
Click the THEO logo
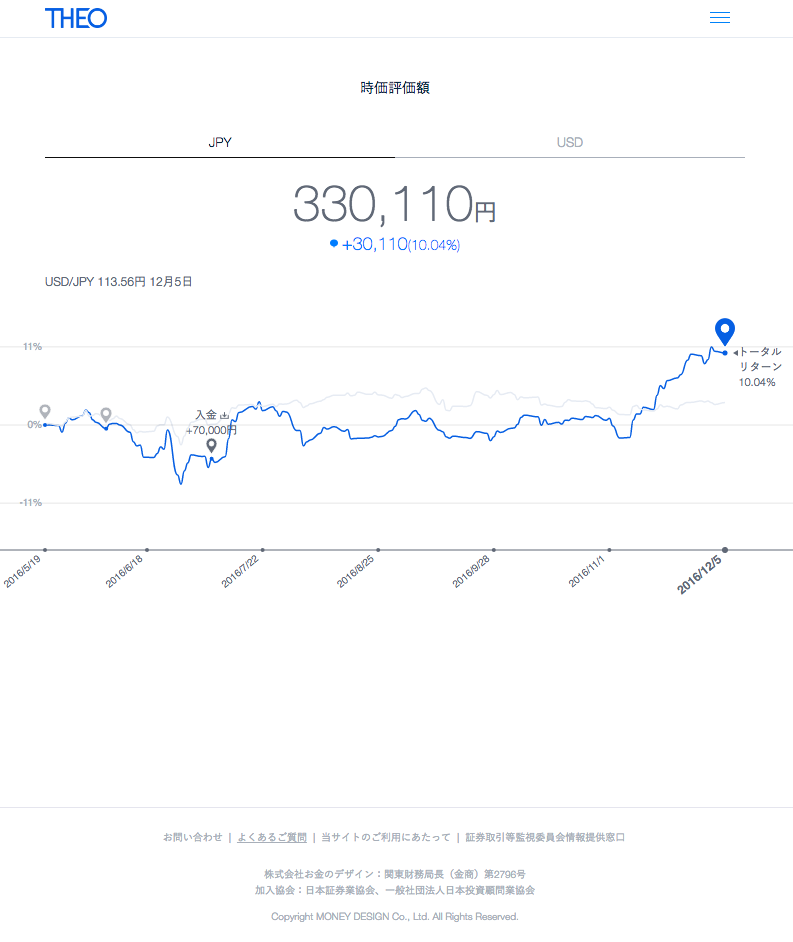(x=76, y=18)
